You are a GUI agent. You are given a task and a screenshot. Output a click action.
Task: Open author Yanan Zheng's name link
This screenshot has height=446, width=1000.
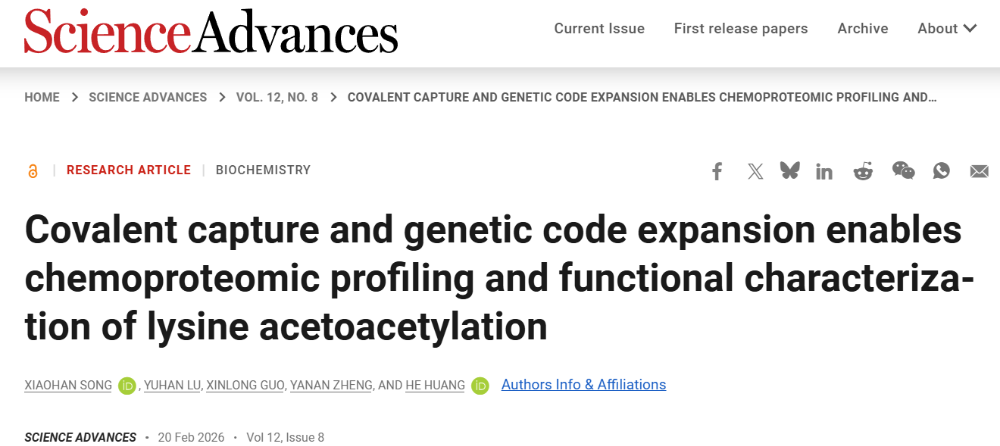(x=328, y=385)
